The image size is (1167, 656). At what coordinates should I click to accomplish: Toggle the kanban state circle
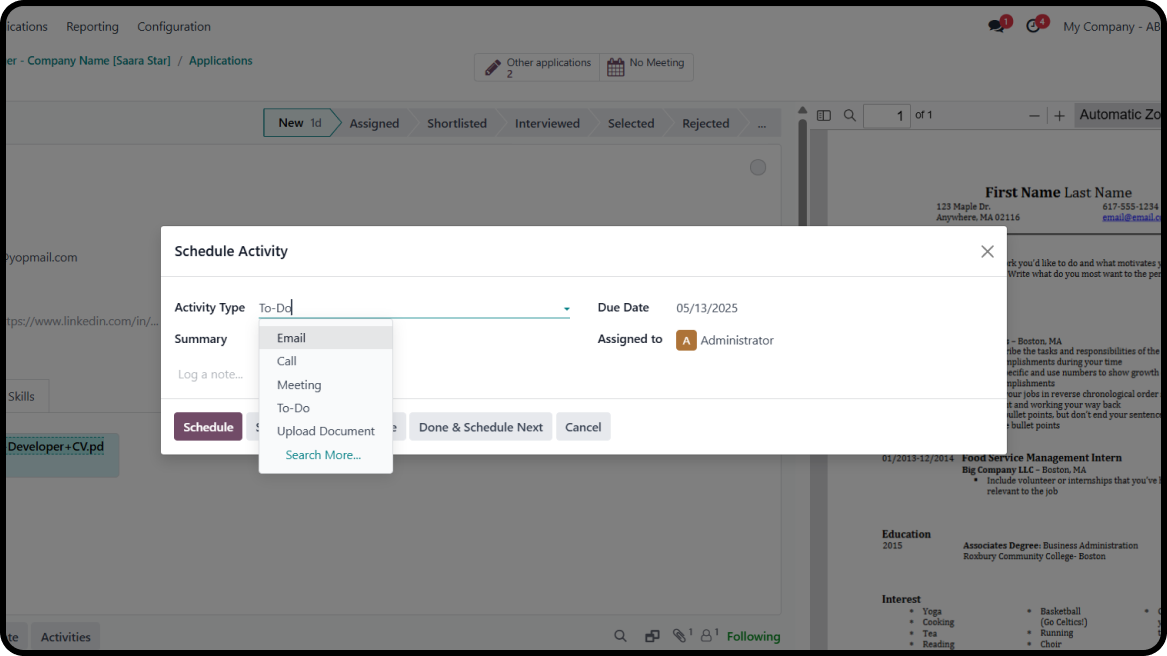[758, 167]
